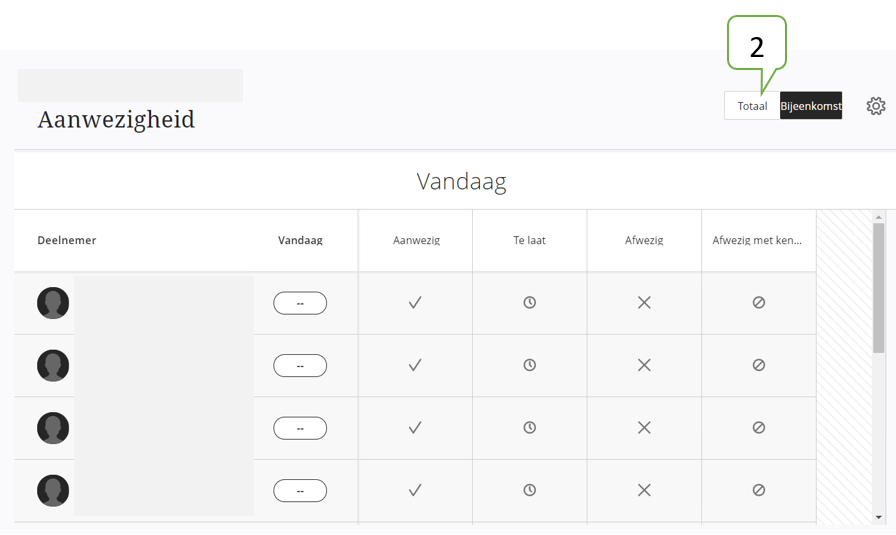Viewport: 896px width, 535px height.
Task: Mark first participant late with clock icon
Action: click(530, 302)
